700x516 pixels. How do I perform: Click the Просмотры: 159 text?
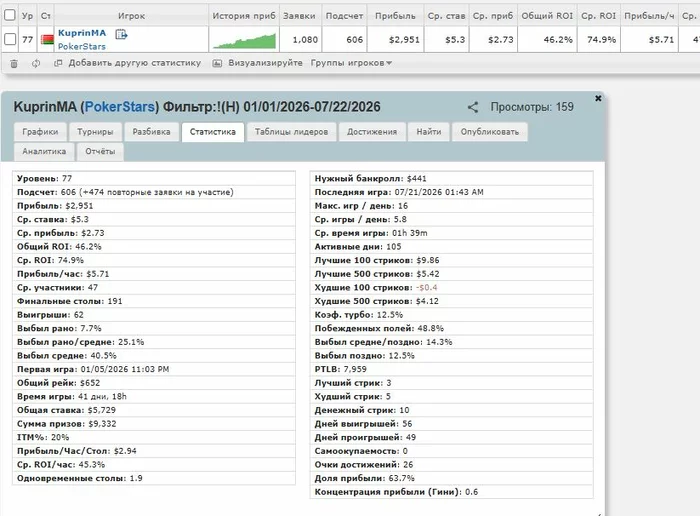[532, 107]
